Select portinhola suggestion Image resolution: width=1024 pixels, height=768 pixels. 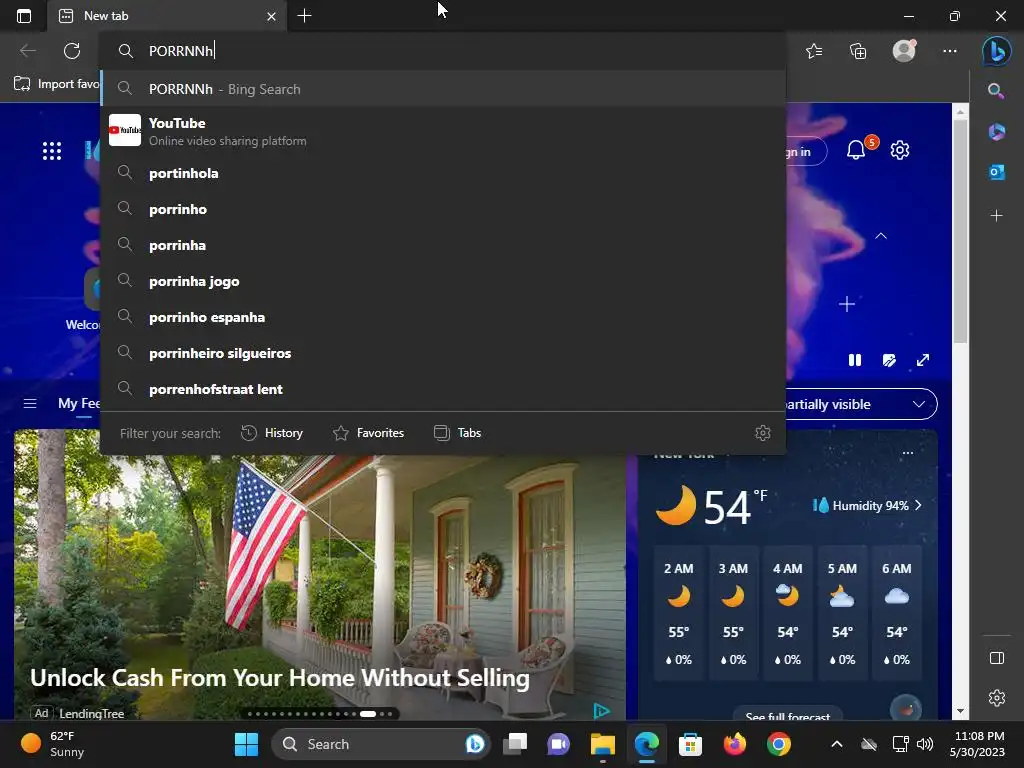click(x=443, y=173)
